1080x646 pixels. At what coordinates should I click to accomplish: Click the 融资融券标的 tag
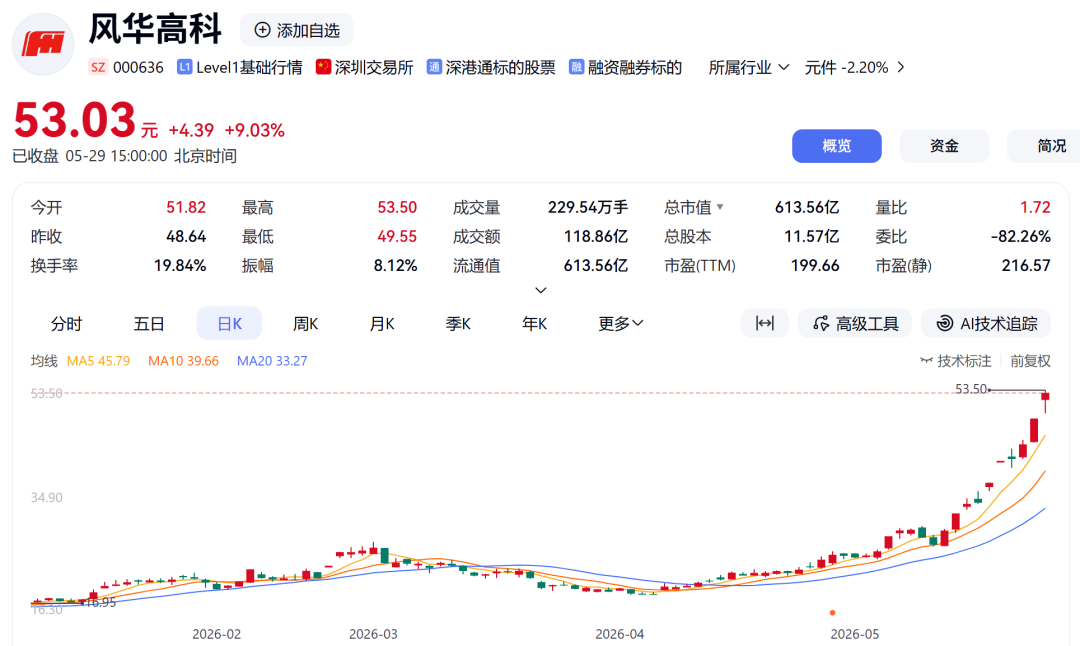(634, 67)
